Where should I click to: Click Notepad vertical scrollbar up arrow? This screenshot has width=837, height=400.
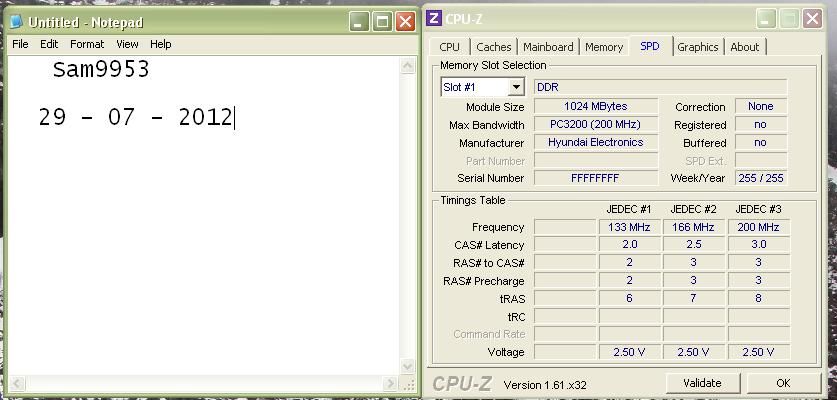pos(407,66)
